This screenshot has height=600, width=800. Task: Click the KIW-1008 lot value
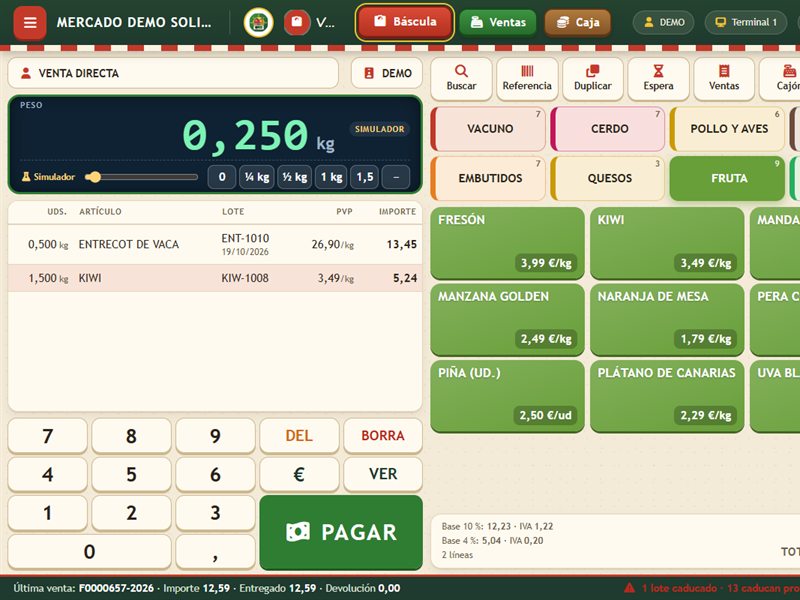tap(245, 278)
